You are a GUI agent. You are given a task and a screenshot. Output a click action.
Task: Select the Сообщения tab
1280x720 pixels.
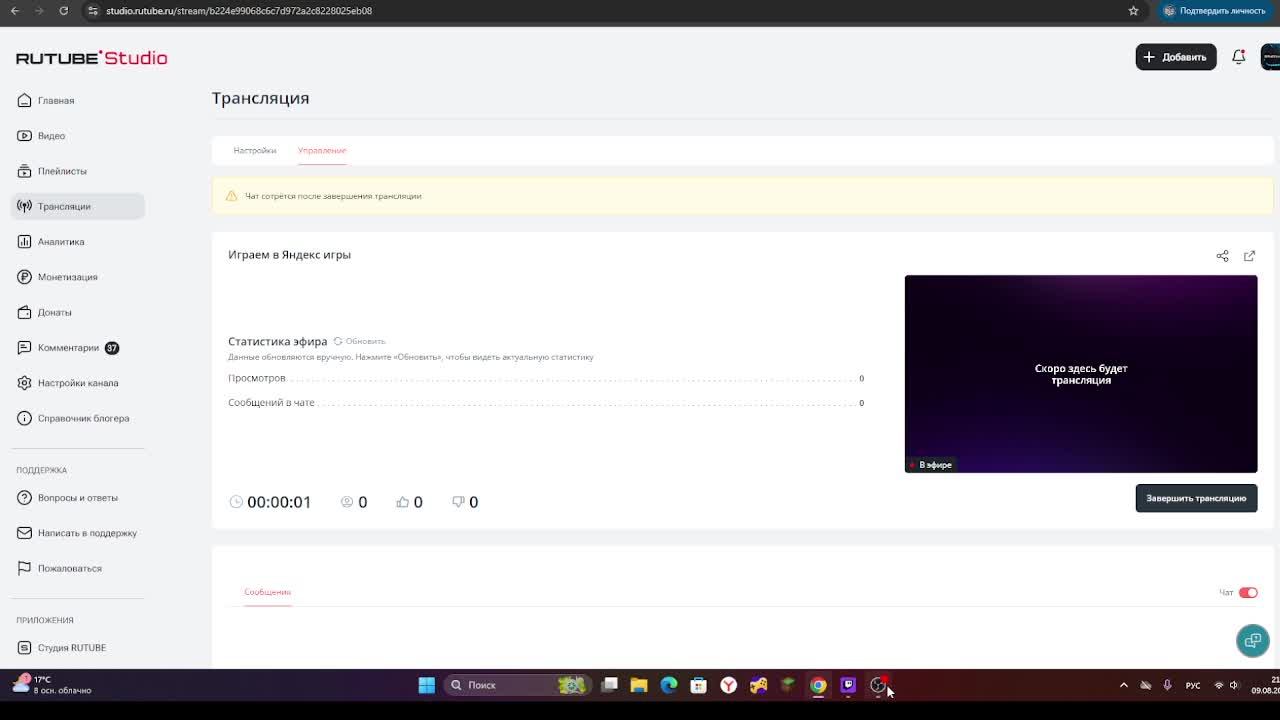(x=267, y=592)
